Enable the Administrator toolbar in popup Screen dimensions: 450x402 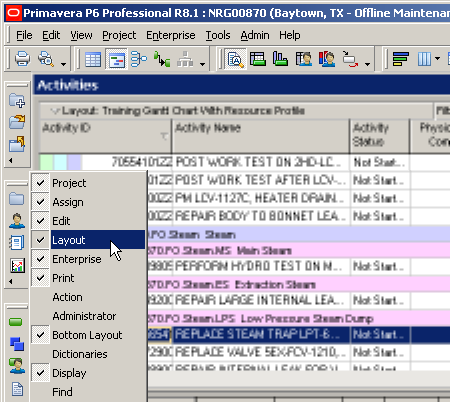(x=88, y=316)
